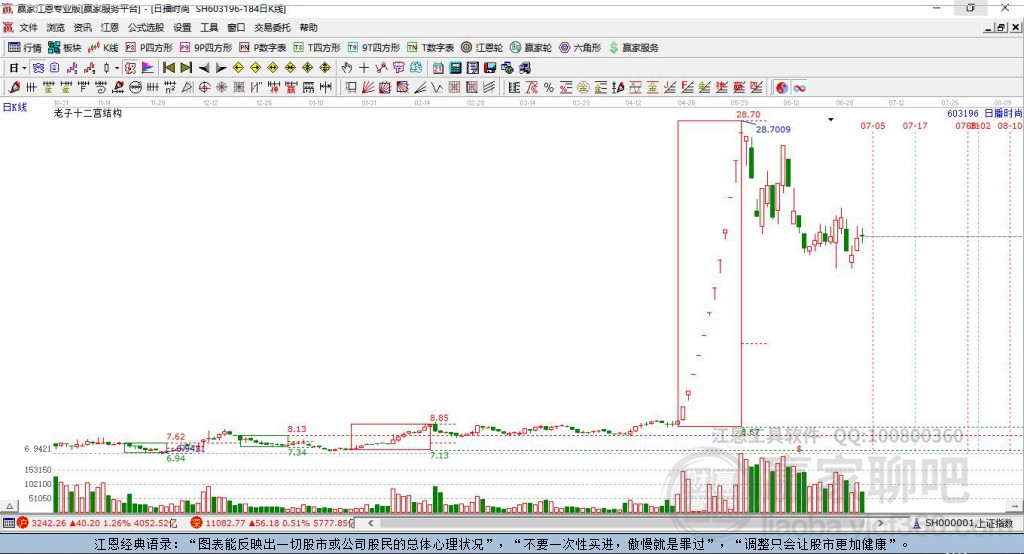Open the 公式选股 menu
This screenshot has width=1024, height=554.
point(146,27)
